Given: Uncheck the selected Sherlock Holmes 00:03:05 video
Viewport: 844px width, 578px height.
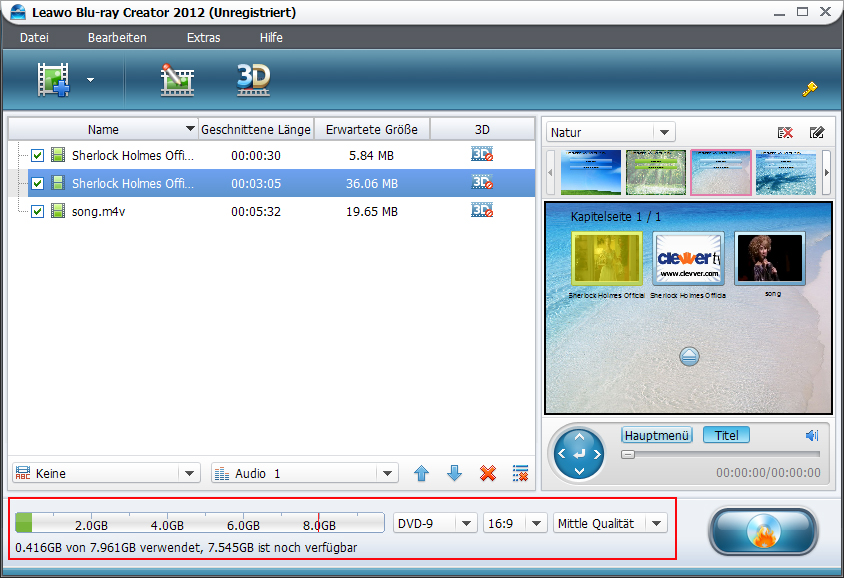Looking at the screenshot, I should [x=37, y=184].
